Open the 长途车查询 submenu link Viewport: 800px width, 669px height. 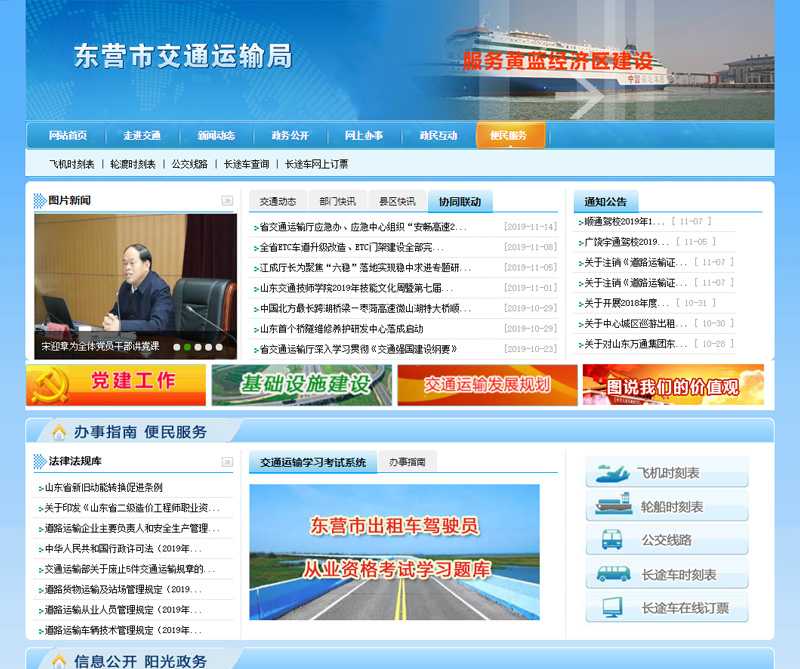[246, 164]
